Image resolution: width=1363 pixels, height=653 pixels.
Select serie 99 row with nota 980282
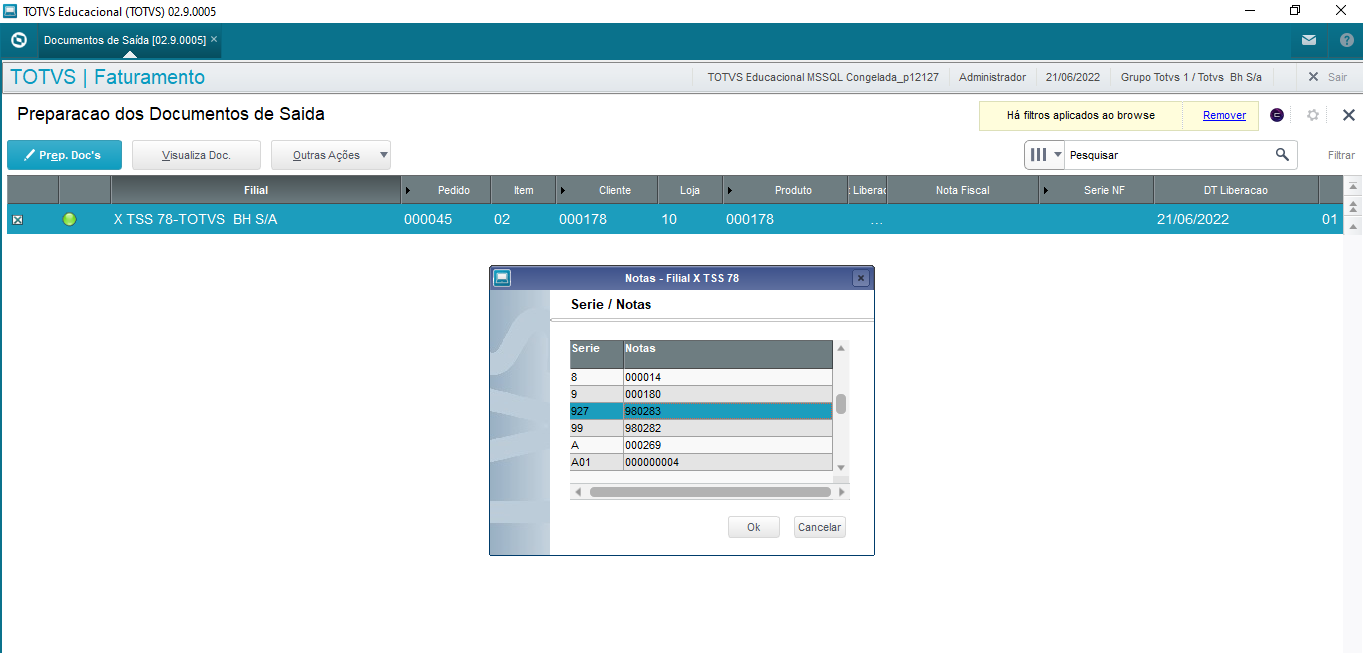(x=701, y=428)
